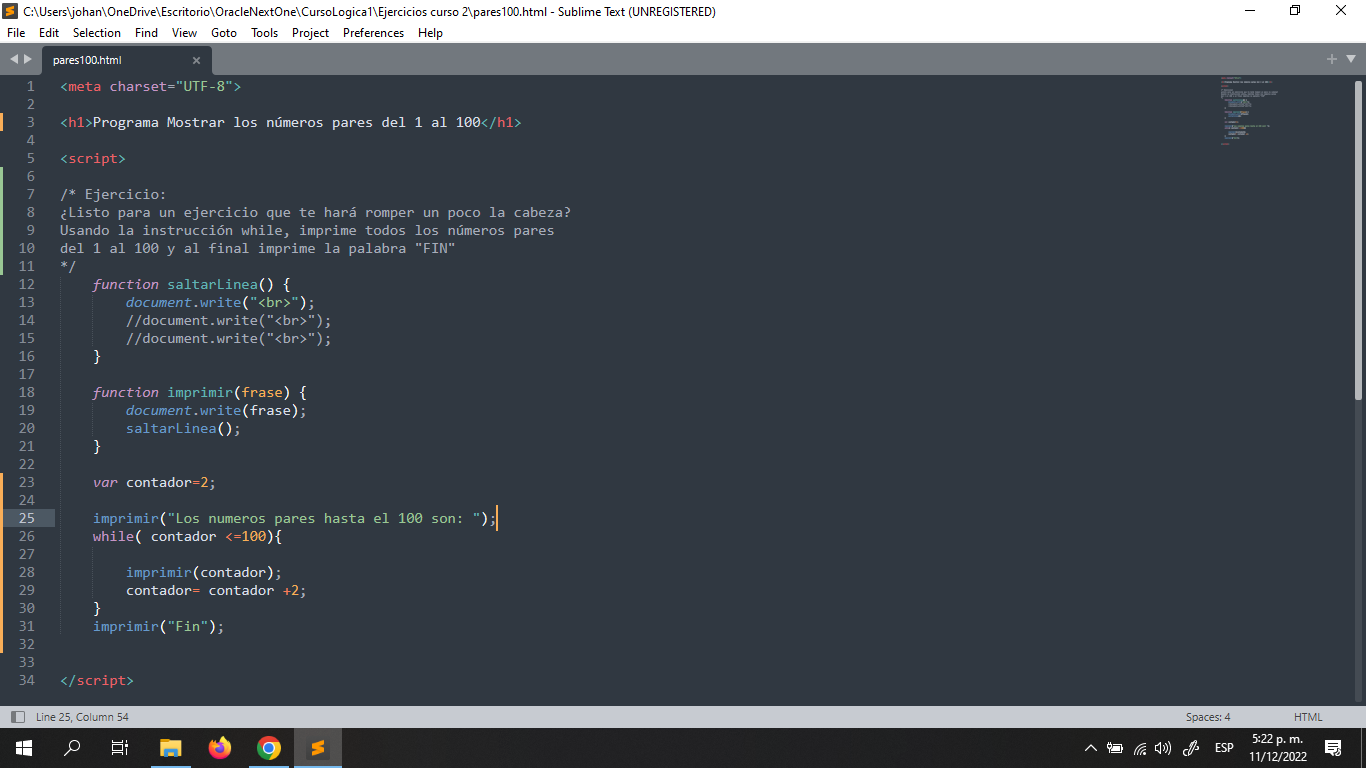Screen dimensions: 1366x768
Task: Change indentation via Spaces: 4
Action: coord(1208,717)
